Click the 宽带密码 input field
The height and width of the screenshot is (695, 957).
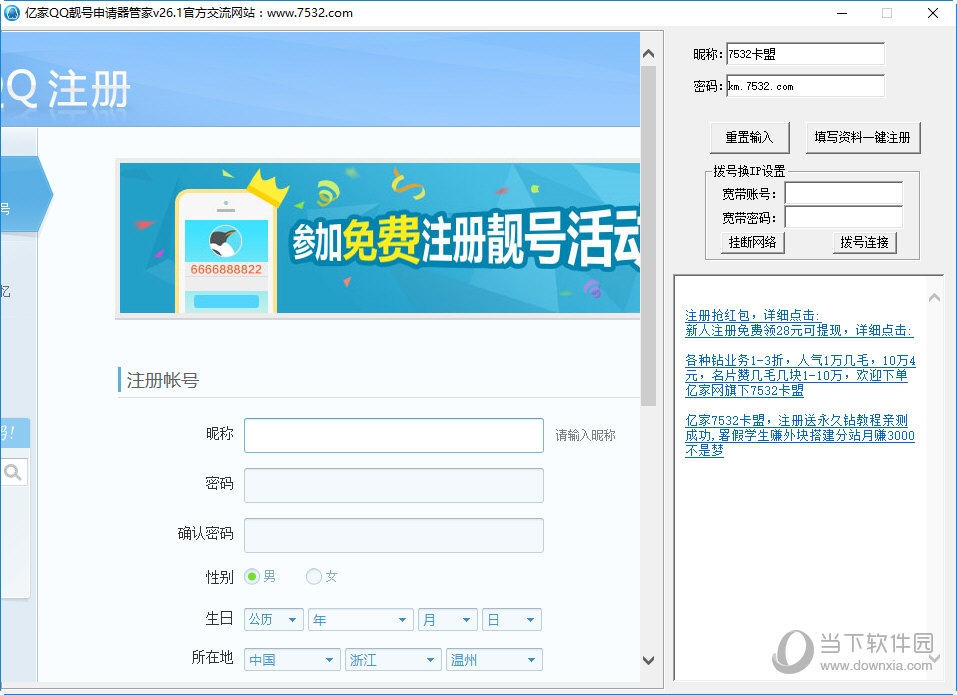coord(843,217)
